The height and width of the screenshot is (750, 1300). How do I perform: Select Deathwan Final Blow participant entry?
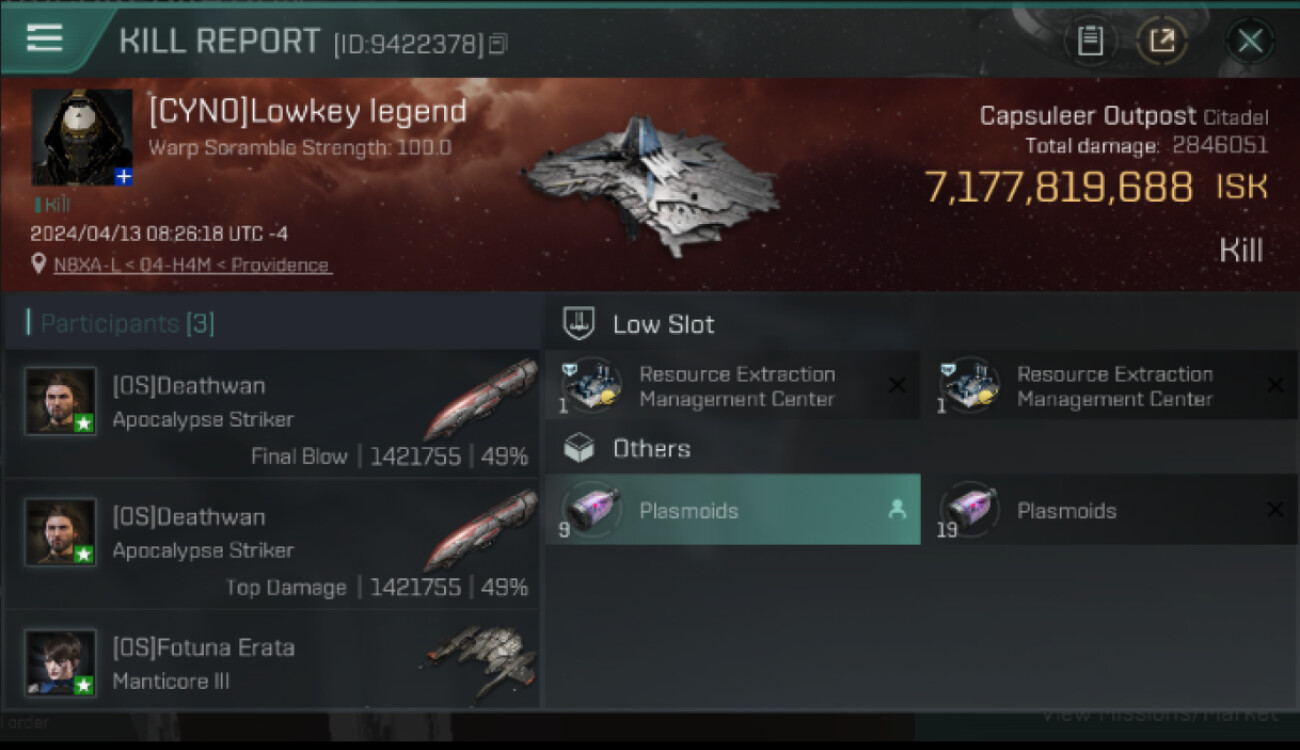(x=272, y=413)
